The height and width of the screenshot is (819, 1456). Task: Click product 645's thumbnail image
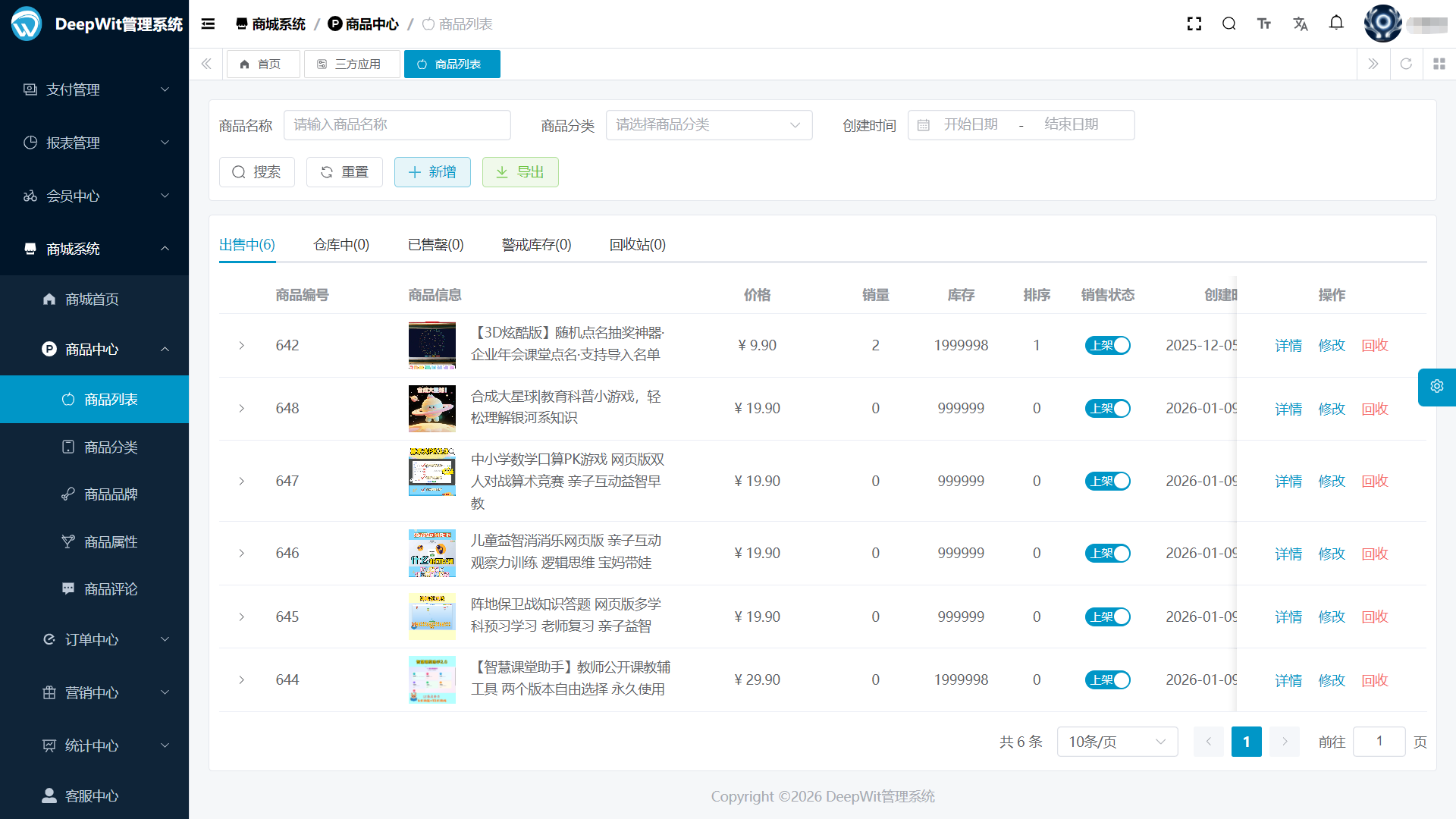point(432,617)
